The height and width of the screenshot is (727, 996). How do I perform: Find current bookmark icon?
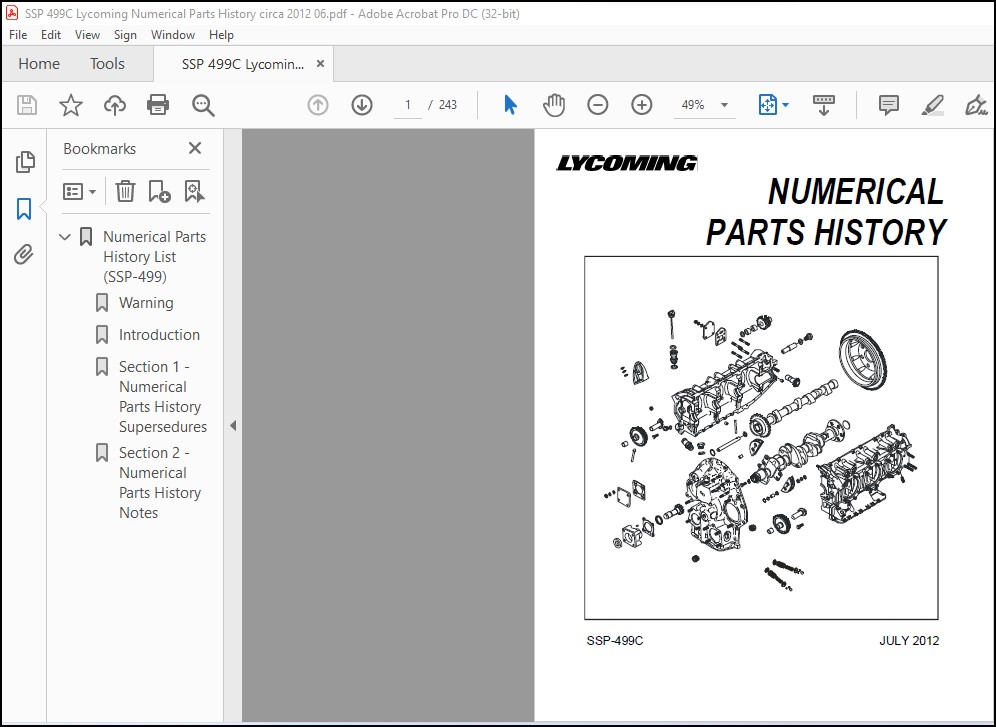(x=194, y=191)
